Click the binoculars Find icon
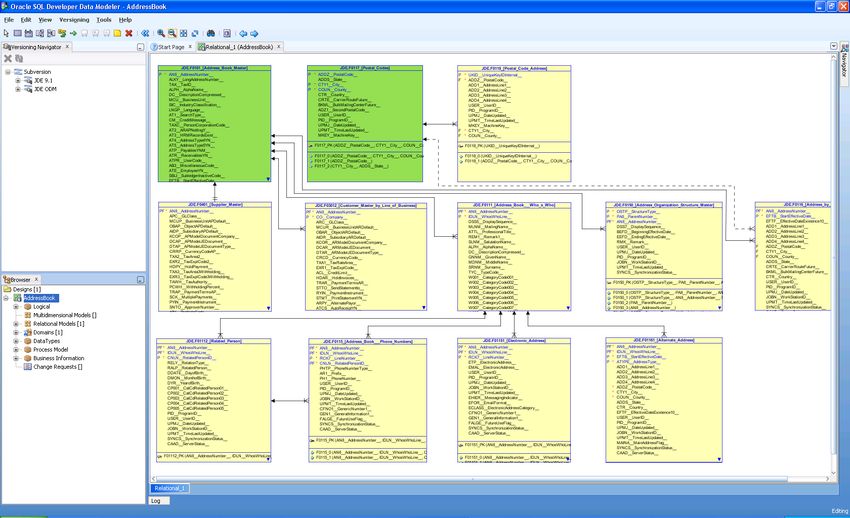The width and height of the screenshot is (850, 518). pyautogui.click(x=211, y=34)
